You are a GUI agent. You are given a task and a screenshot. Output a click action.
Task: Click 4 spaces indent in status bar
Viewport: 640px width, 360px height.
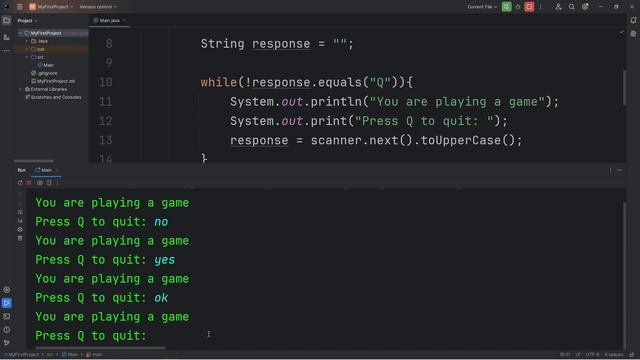(x=613, y=355)
